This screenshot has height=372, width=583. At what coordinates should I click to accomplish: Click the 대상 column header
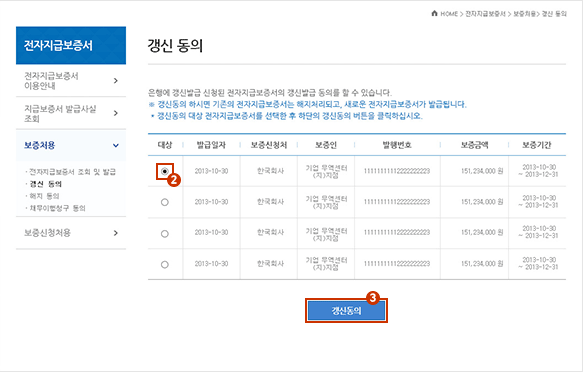pos(165,145)
